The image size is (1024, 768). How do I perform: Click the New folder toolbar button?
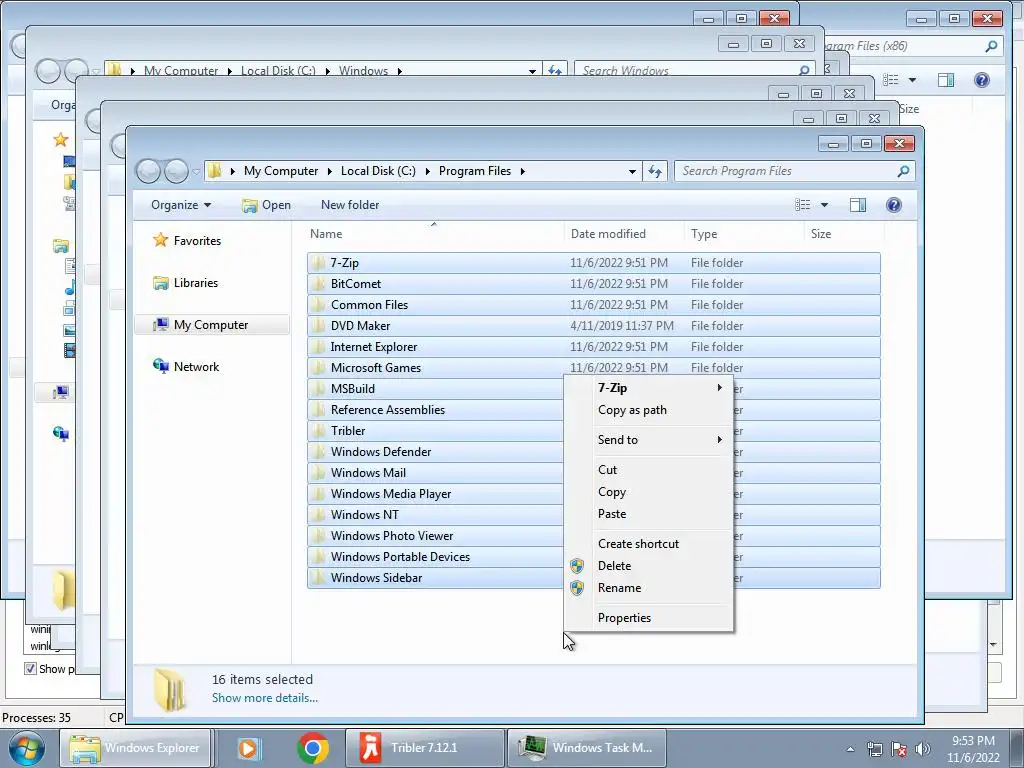[350, 205]
